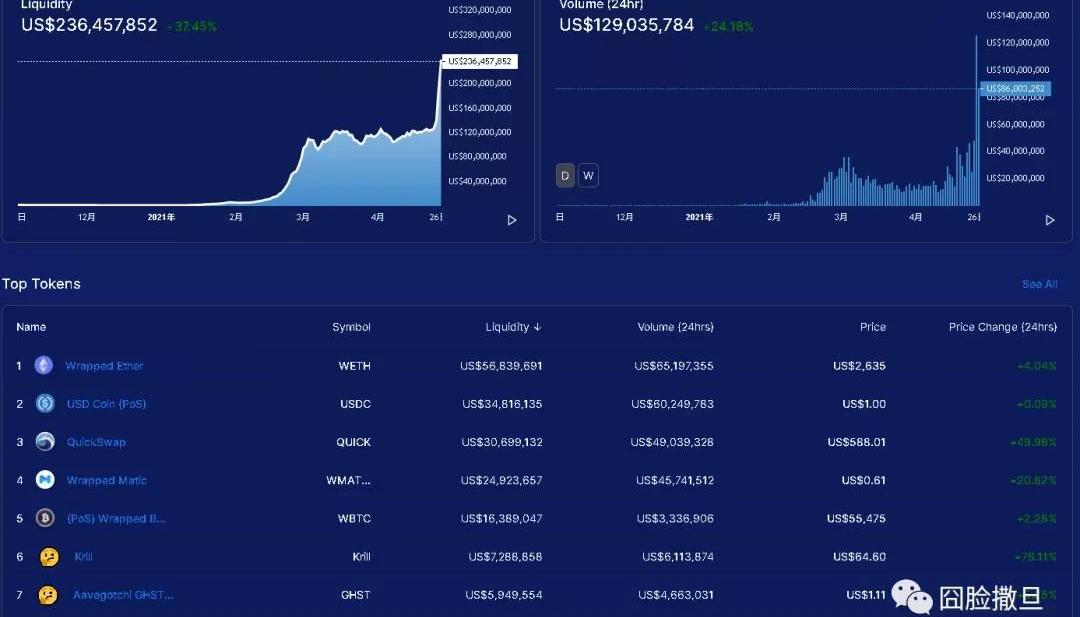Sort tokens by Price column header

(872, 327)
